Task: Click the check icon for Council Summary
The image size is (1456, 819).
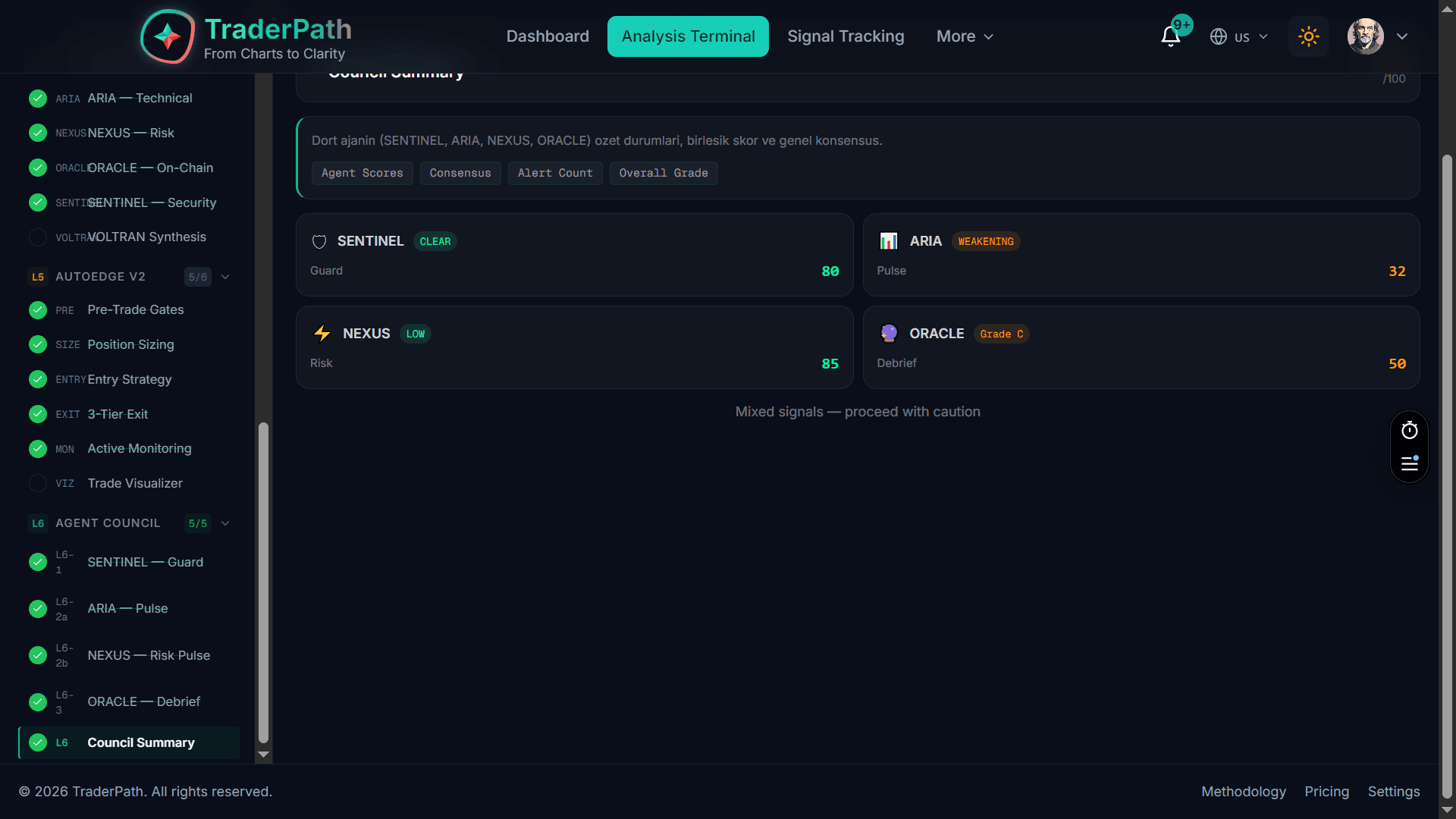Action: pyautogui.click(x=38, y=743)
